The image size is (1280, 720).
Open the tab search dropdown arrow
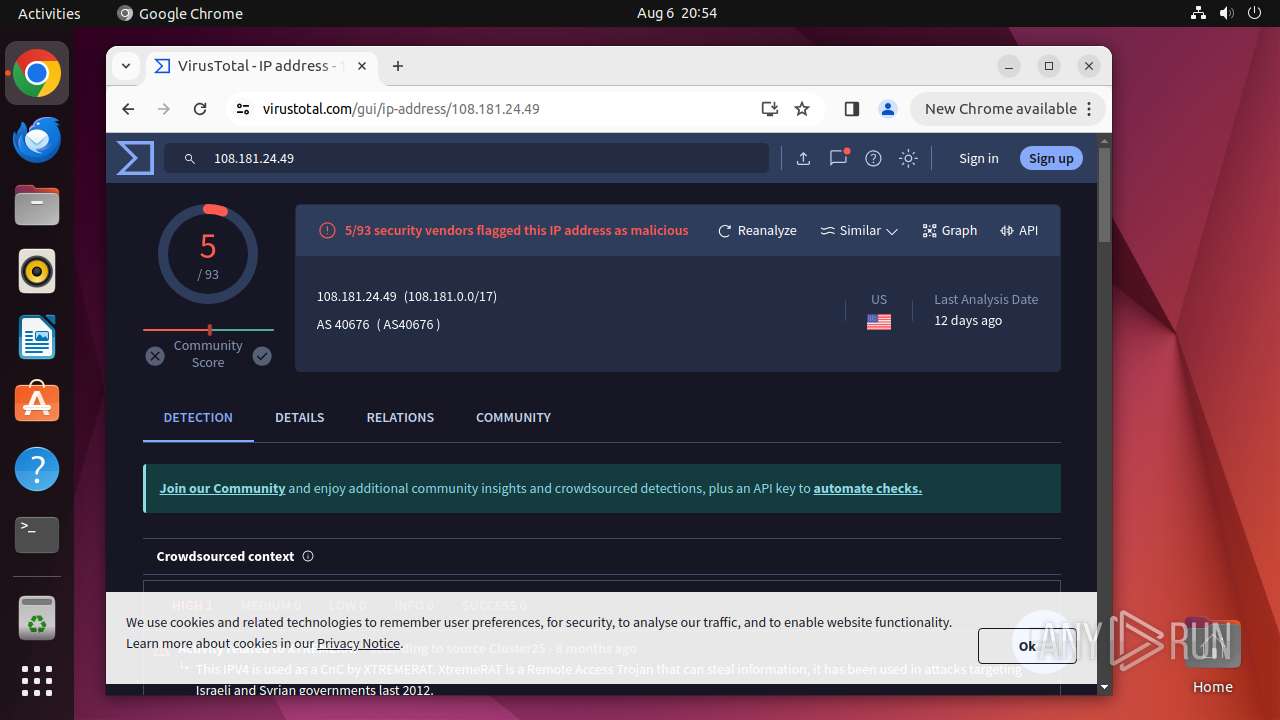[x=126, y=66]
